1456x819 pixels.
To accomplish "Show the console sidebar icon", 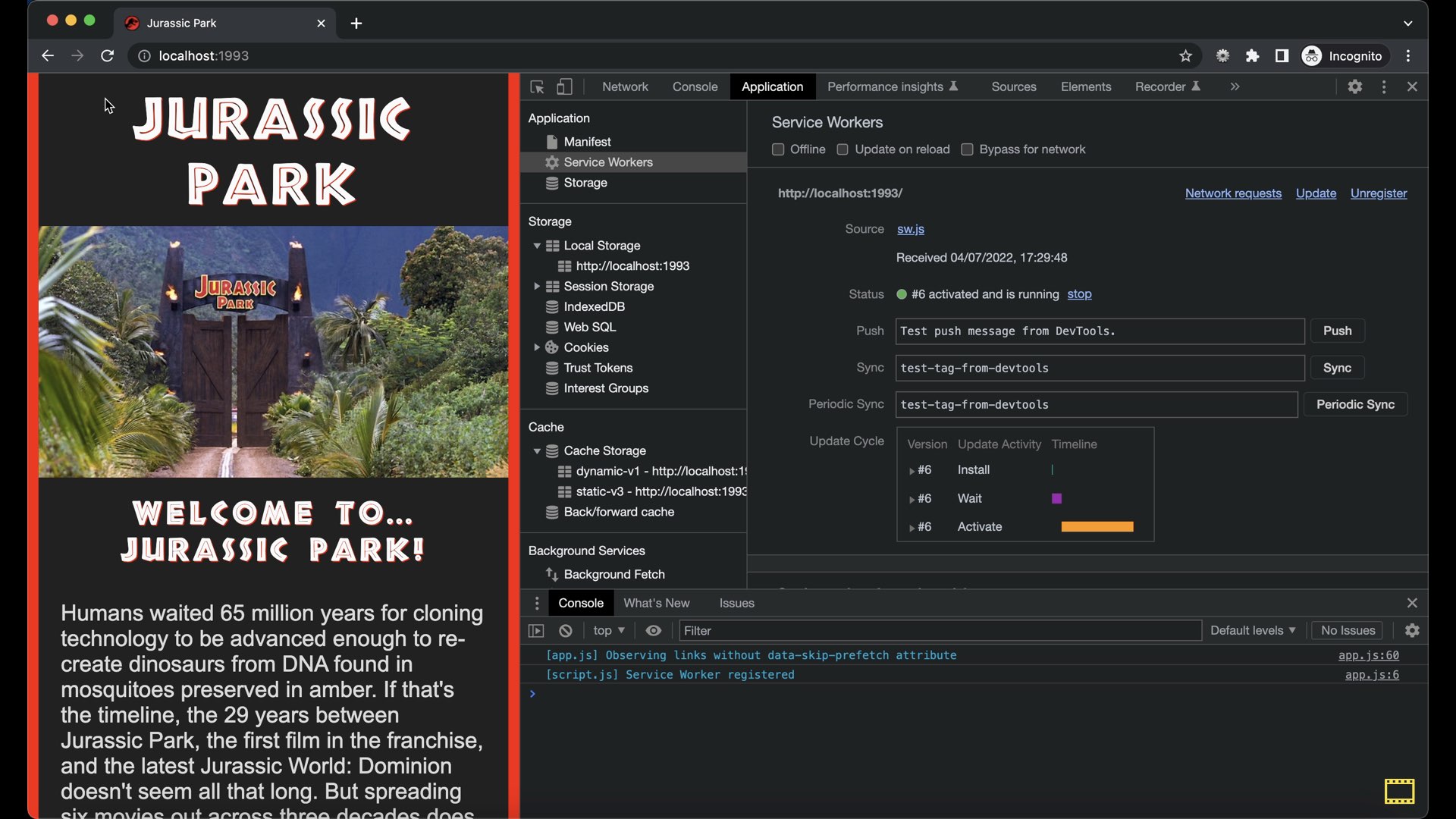I will coord(536,631).
